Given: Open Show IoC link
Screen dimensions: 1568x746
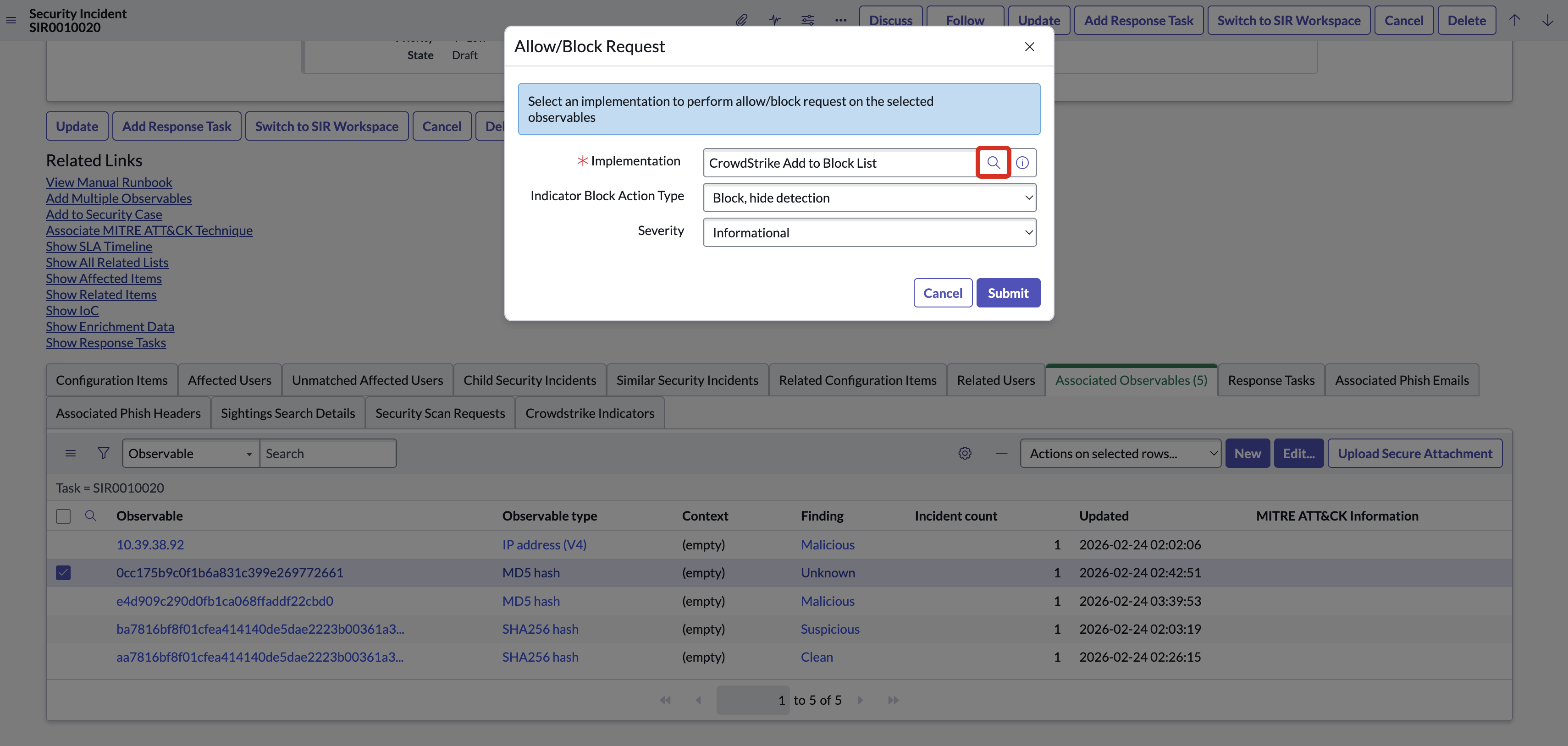Looking at the screenshot, I should [72, 311].
